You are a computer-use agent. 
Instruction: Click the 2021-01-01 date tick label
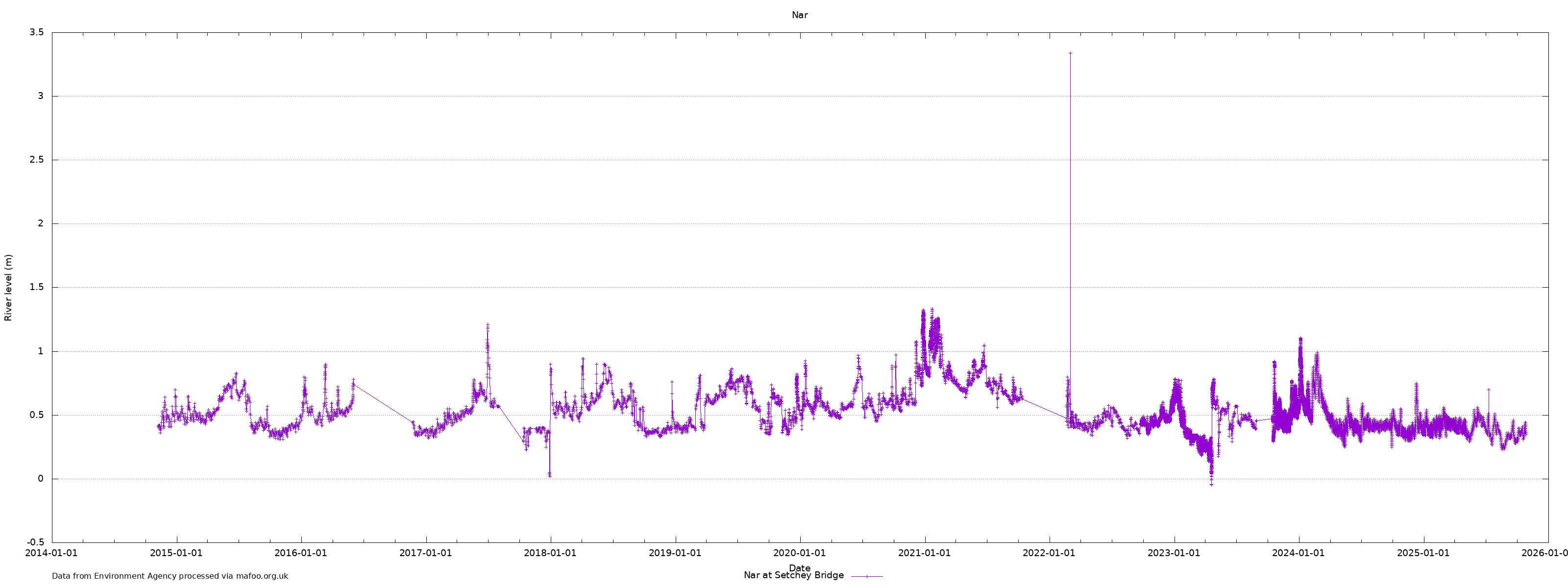point(925,553)
